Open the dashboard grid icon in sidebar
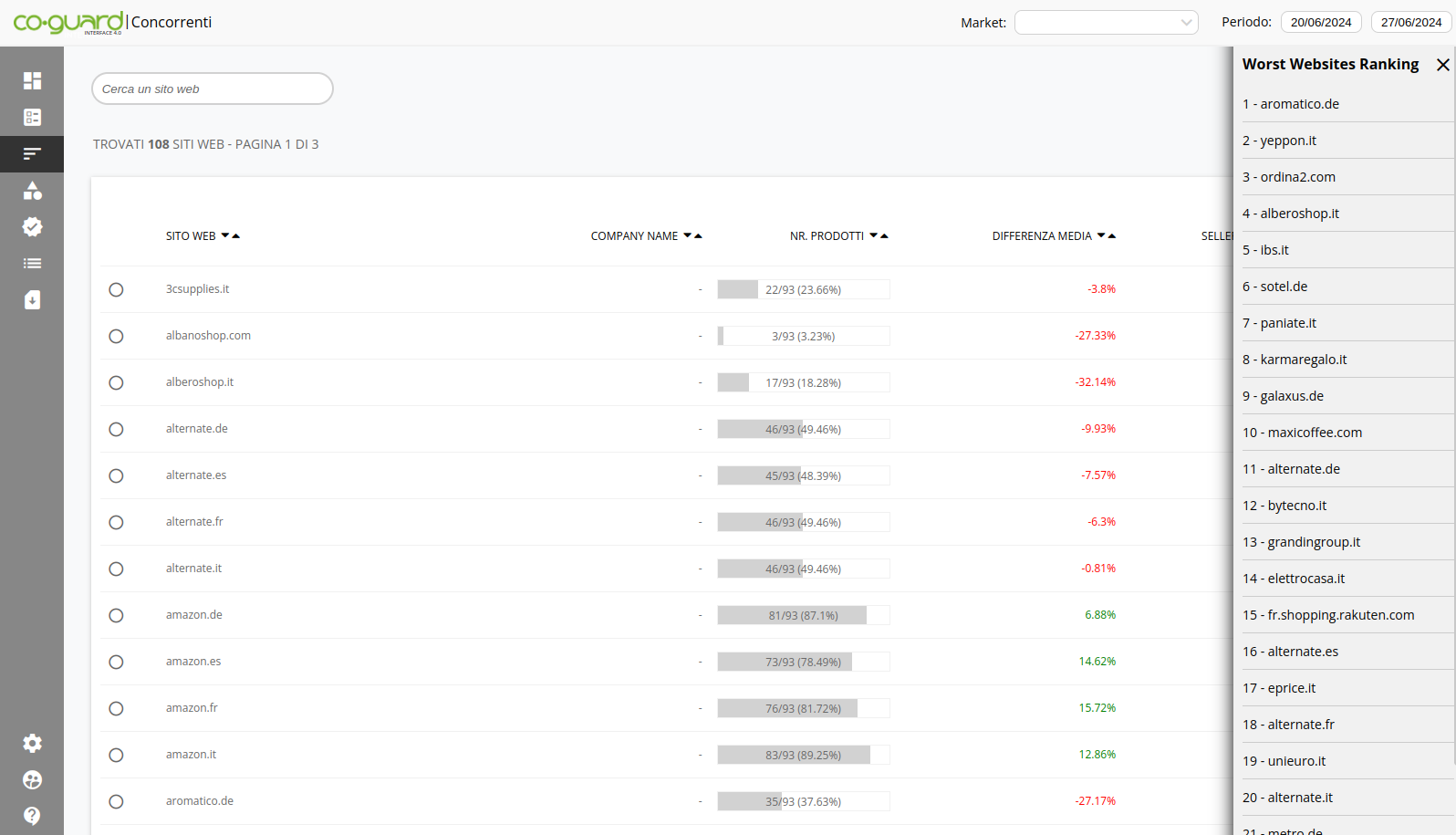1456x835 pixels. point(32,81)
